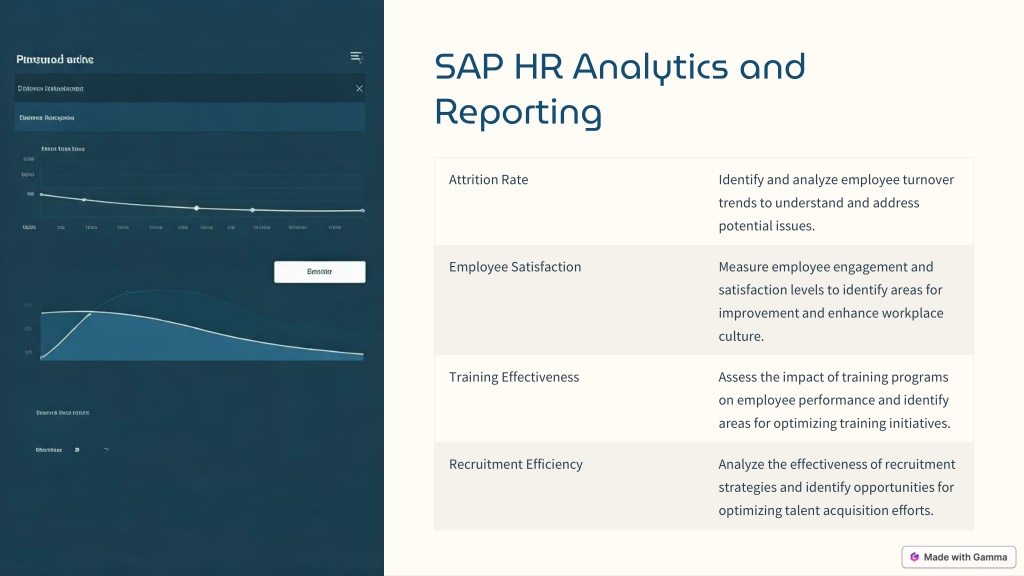Click the Gamma logo icon in badge

pyautogui.click(x=914, y=557)
